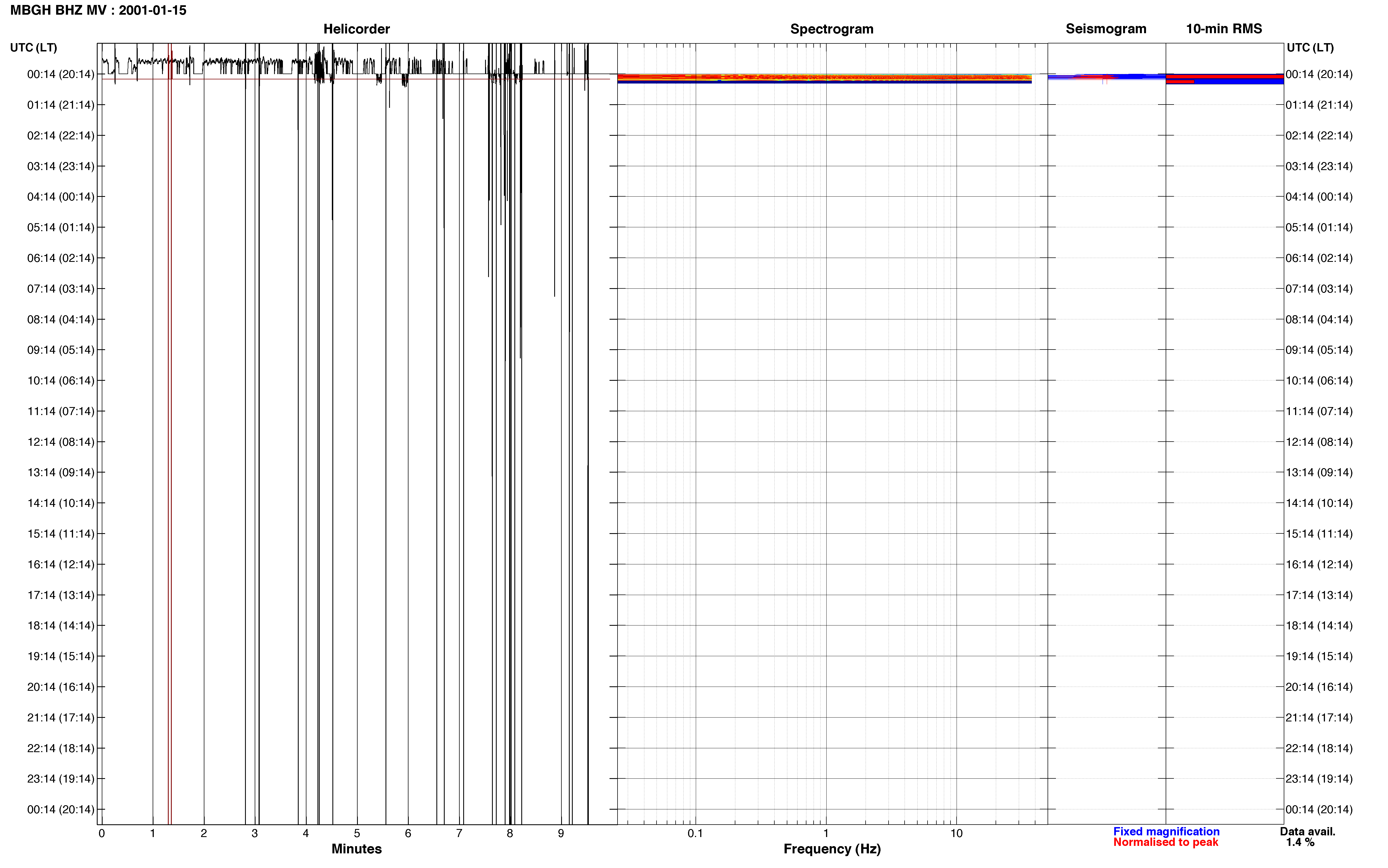The image size is (1388, 868).
Task: Click left time label '13:14 (09:14)'
Action: point(61,473)
